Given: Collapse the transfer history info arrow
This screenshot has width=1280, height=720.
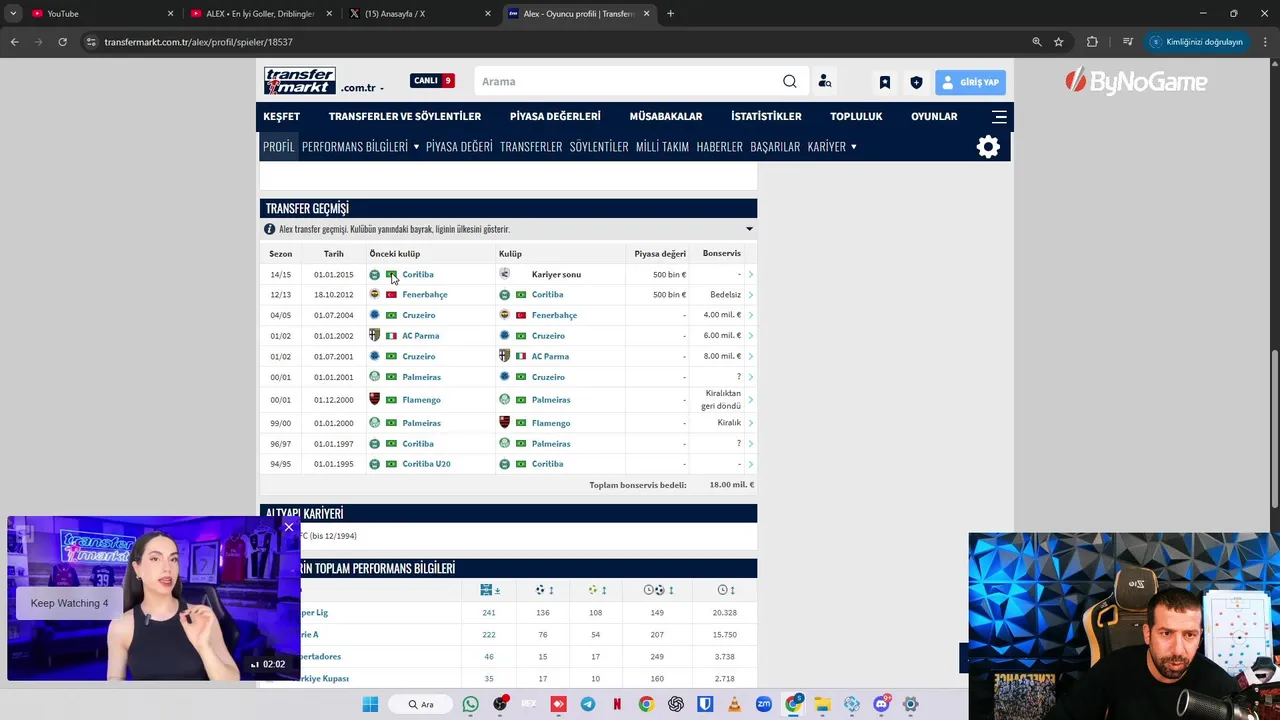Looking at the screenshot, I should [749, 229].
